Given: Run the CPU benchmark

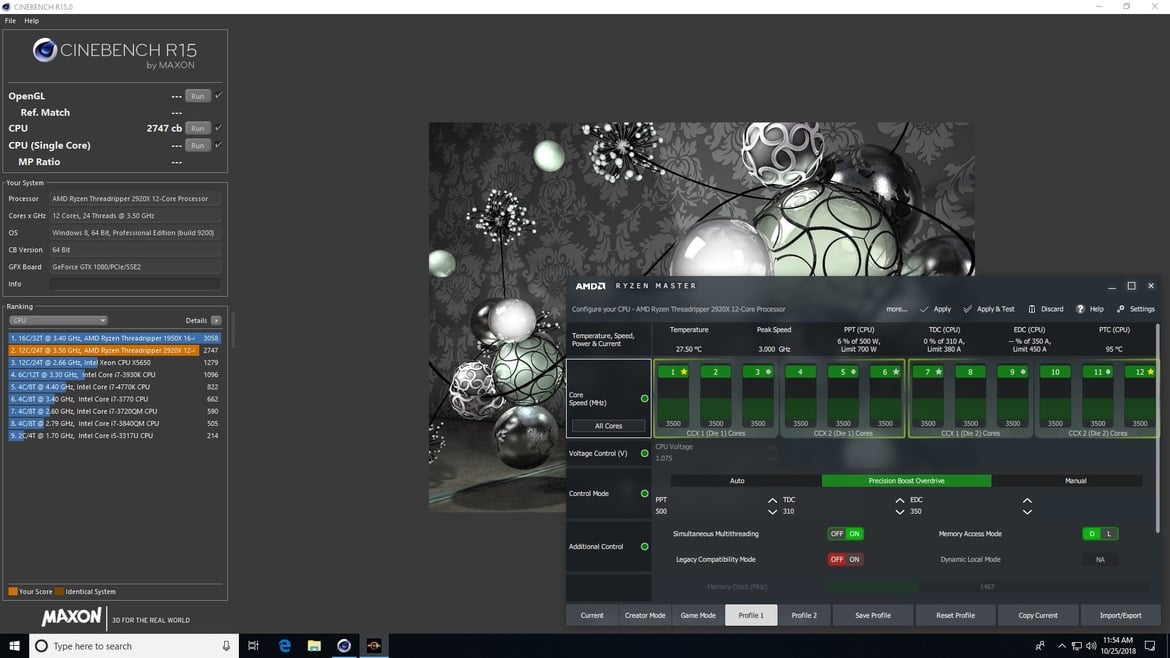Looking at the screenshot, I should pos(198,128).
